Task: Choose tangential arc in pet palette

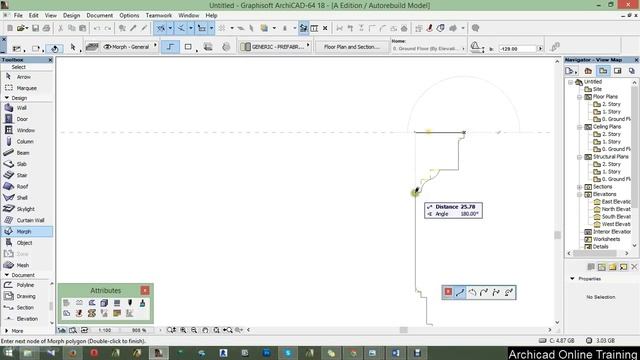Action: 484,292
